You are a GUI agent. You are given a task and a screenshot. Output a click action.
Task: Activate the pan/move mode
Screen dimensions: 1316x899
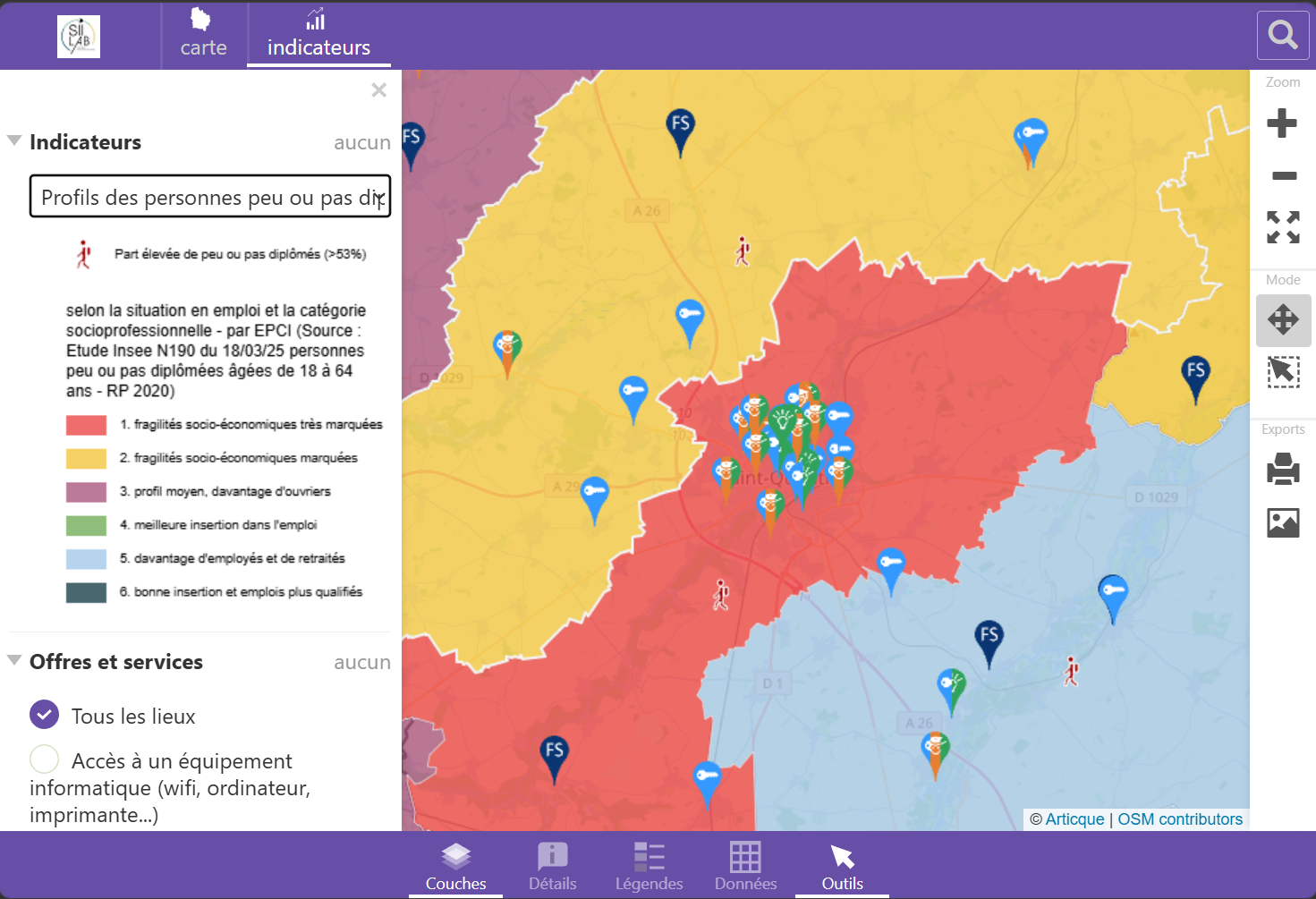[x=1283, y=319]
